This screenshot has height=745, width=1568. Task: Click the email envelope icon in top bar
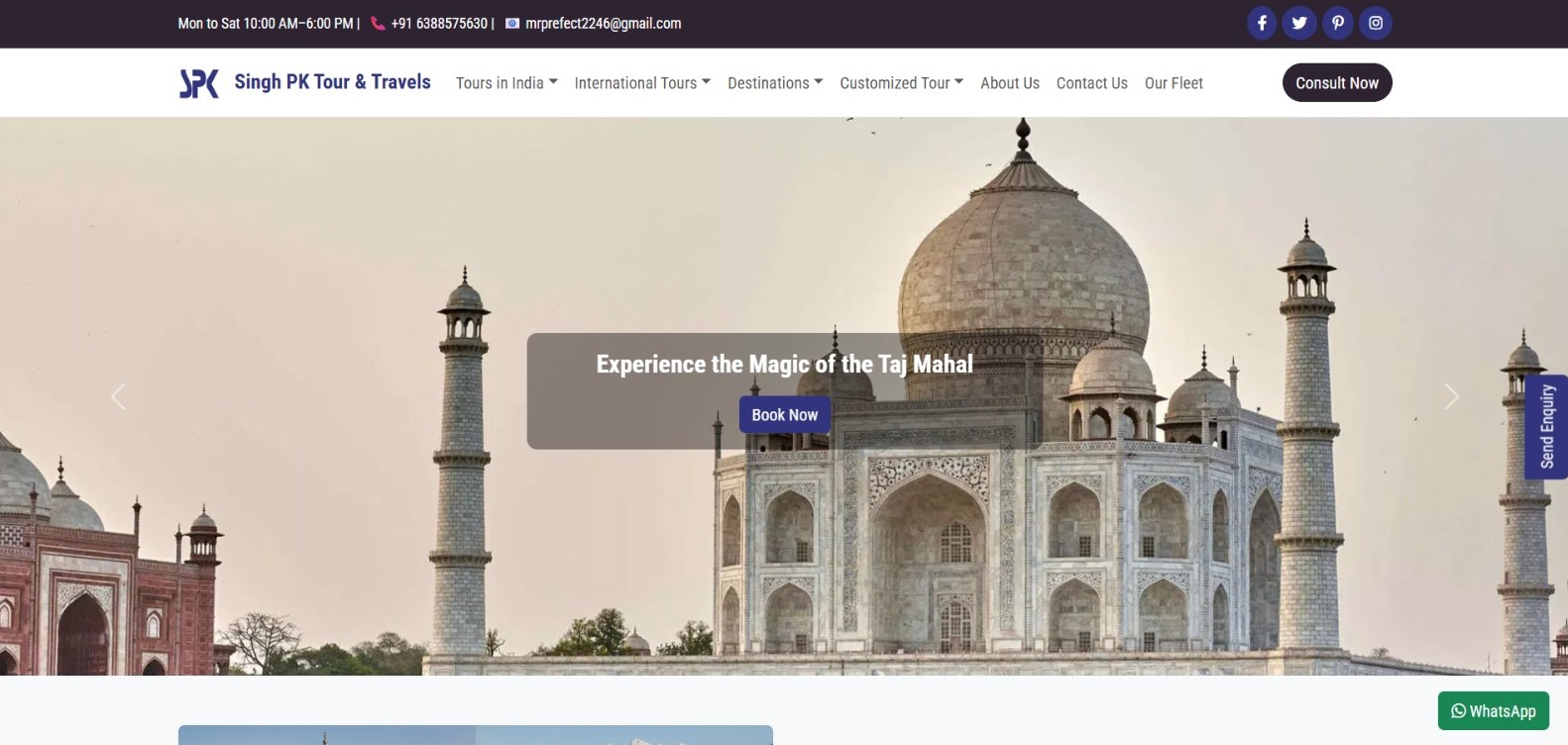(512, 24)
